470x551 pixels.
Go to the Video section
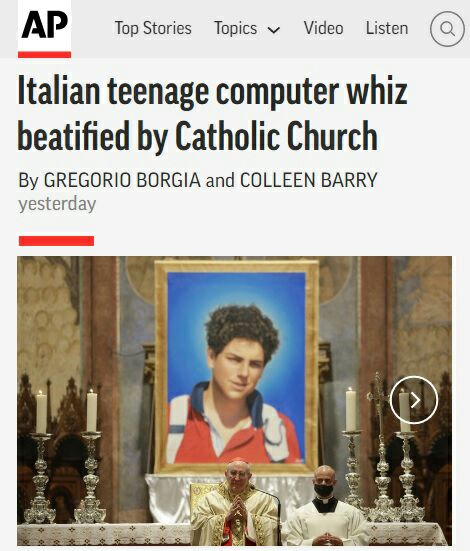[323, 28]
